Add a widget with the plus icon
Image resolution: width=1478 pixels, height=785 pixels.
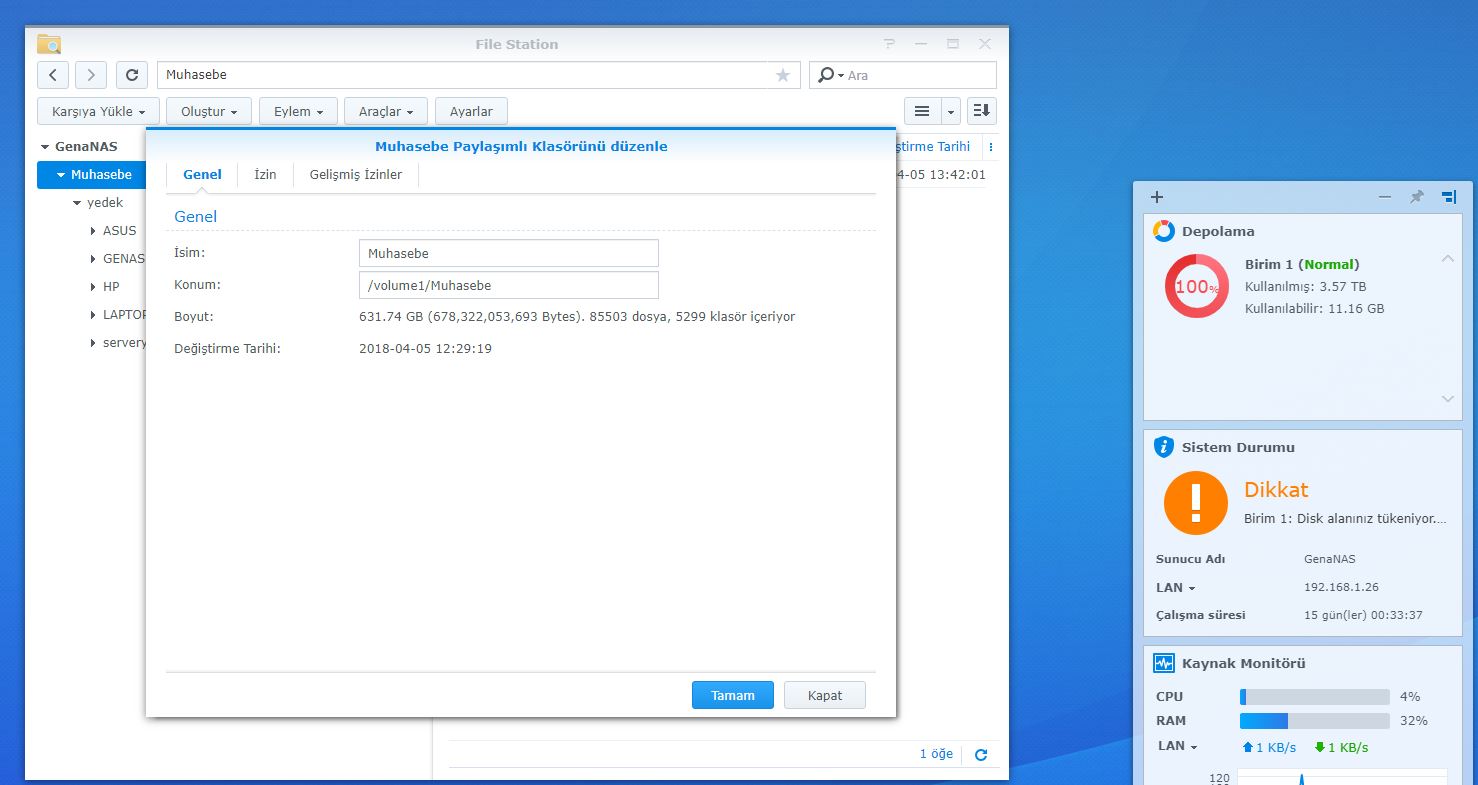[x=1157, y=197]
